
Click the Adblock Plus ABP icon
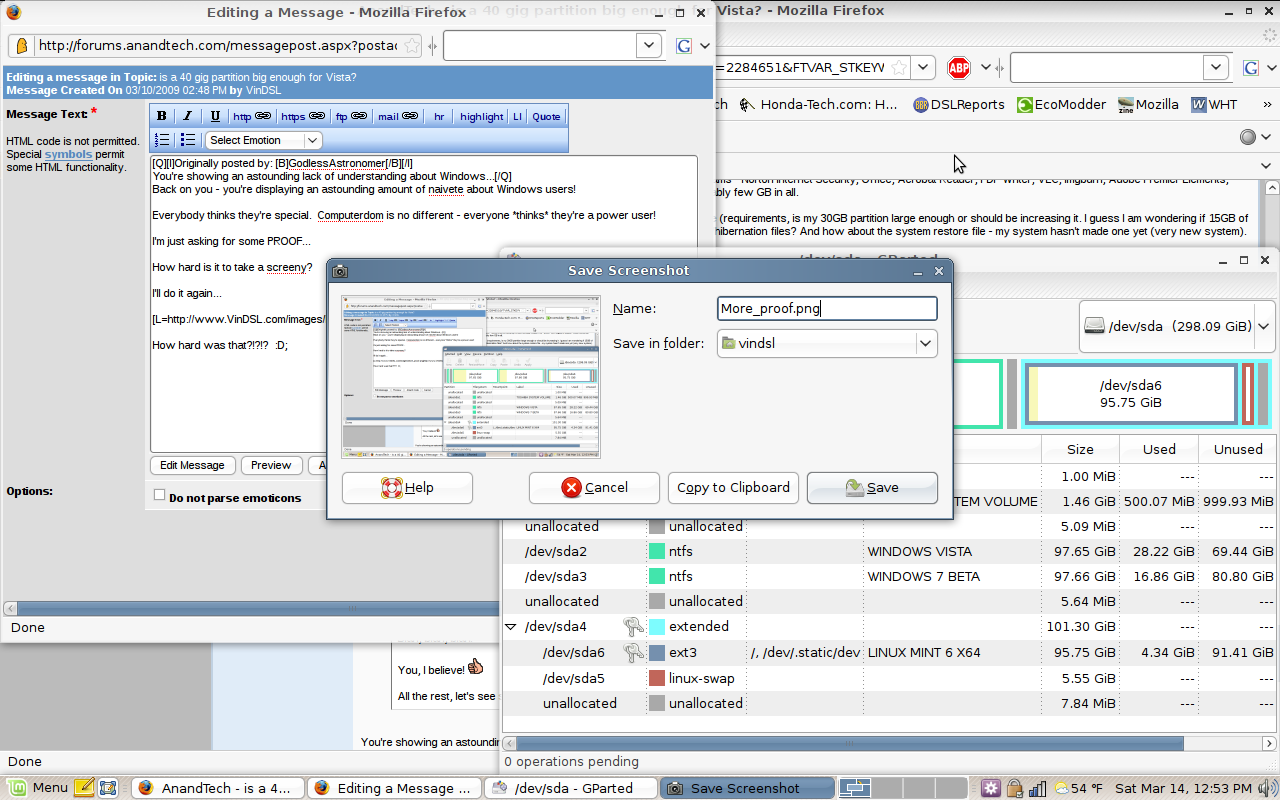click(959, 68)
